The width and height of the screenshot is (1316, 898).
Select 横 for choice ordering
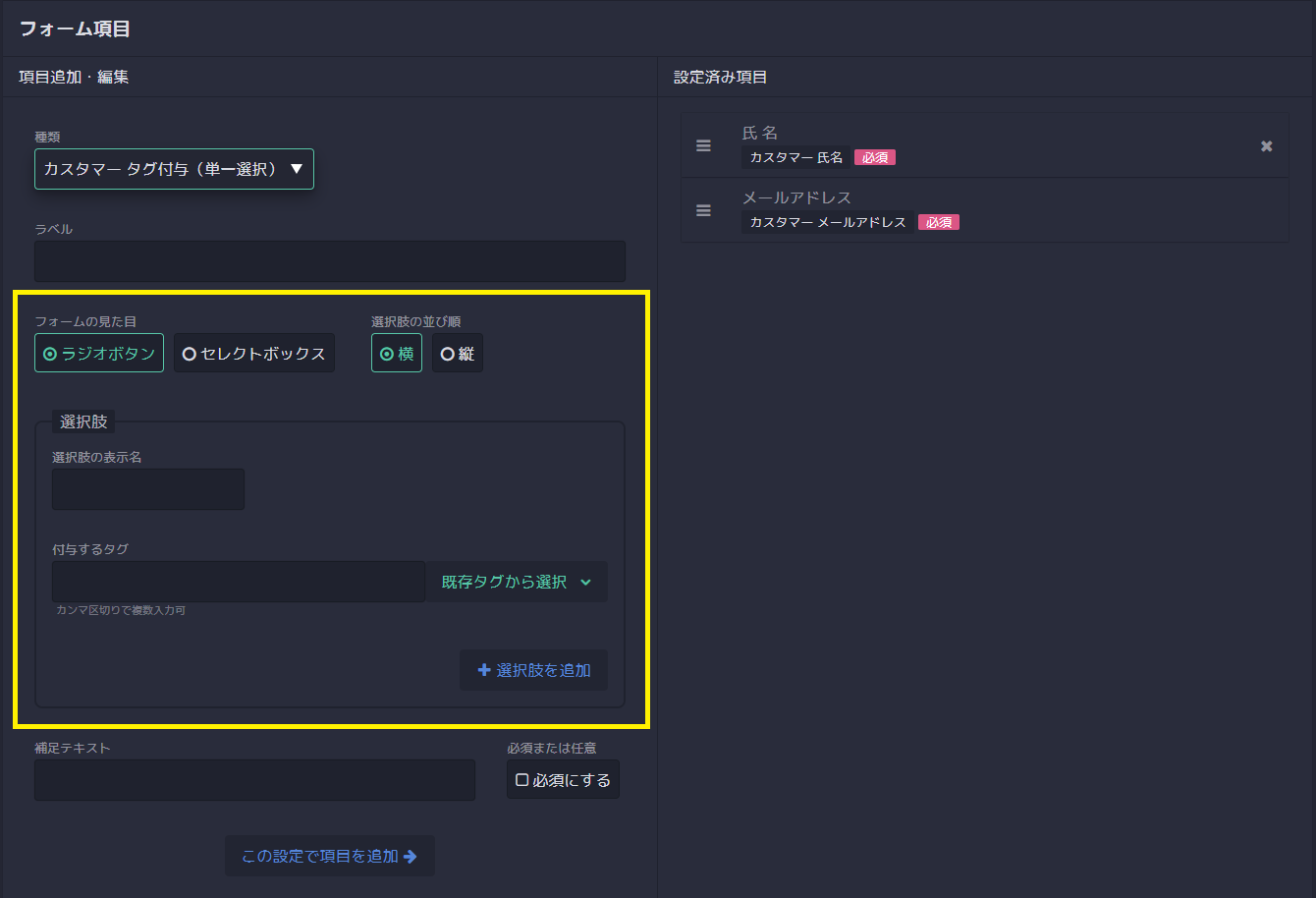(396, 353)
